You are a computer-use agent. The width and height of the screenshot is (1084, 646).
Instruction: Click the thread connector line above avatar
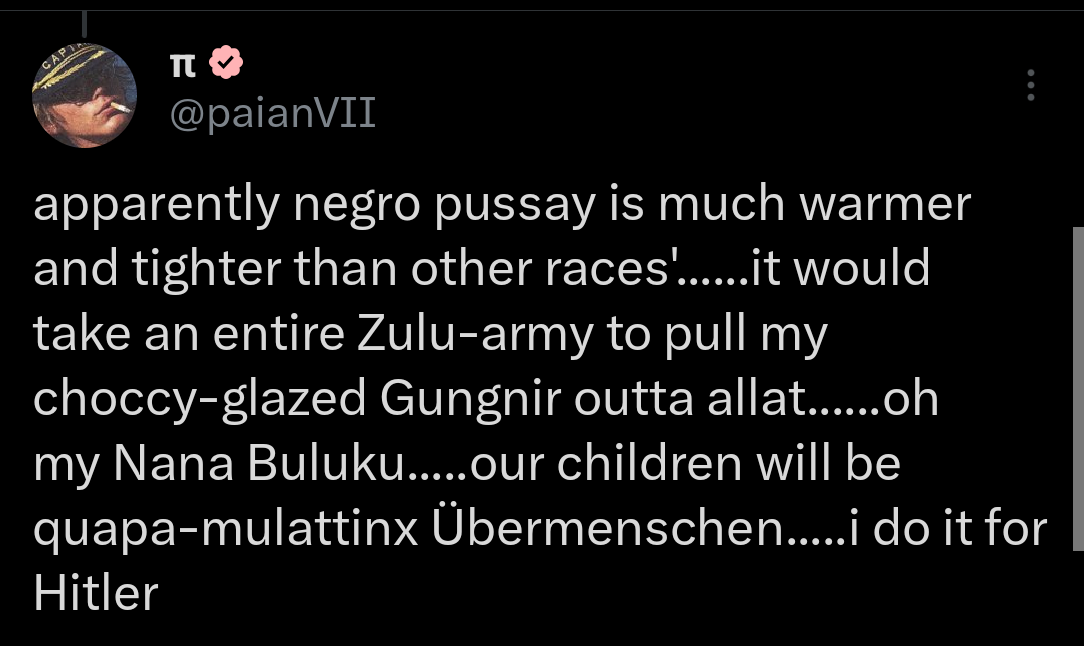[83, 23]
